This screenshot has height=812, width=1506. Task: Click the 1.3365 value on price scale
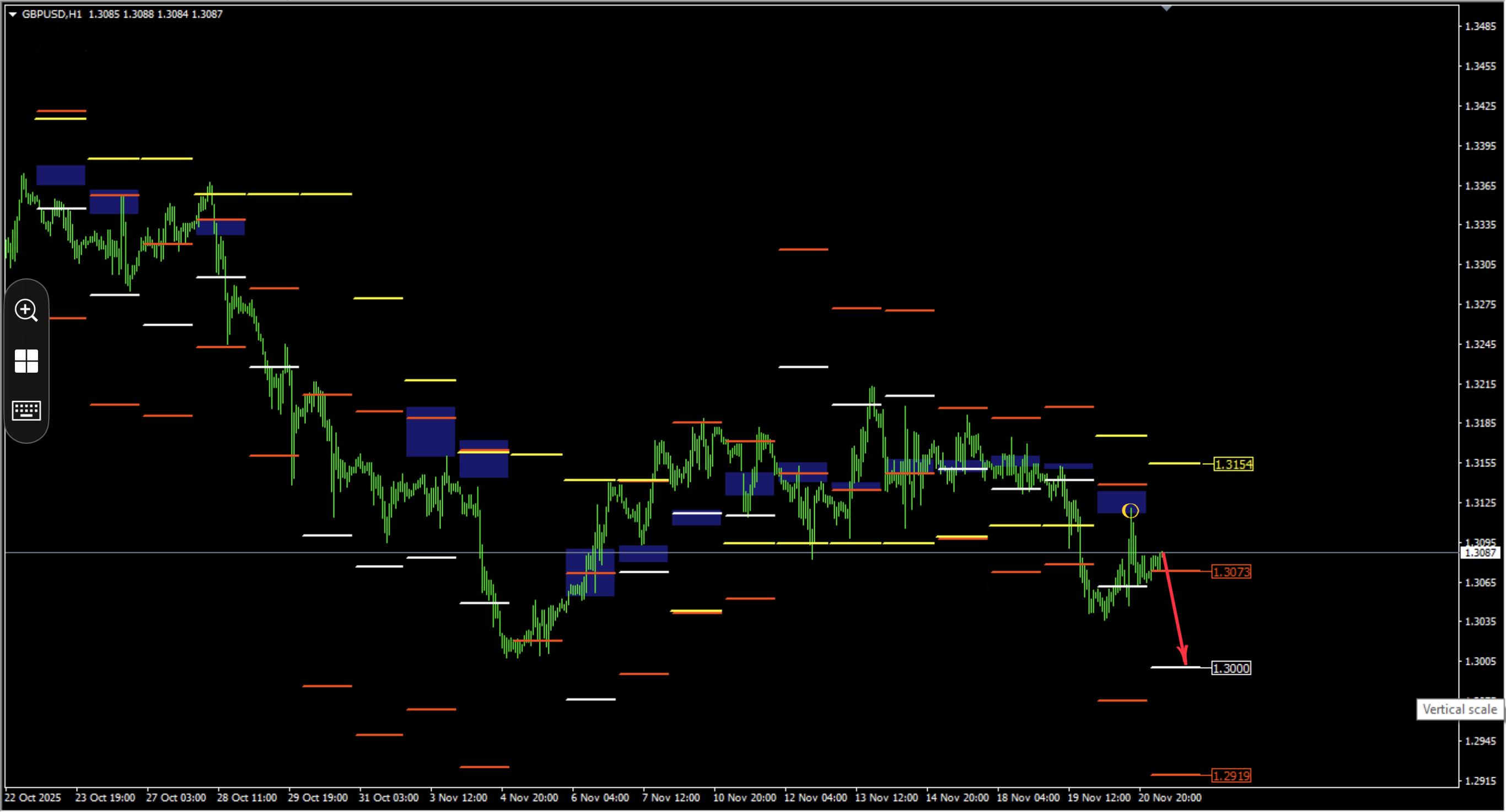1480,186
